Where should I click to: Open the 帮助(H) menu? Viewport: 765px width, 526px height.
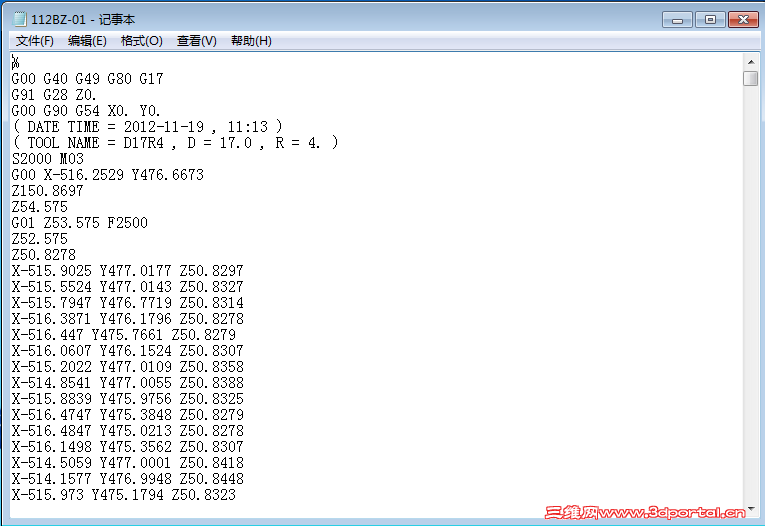tap(251, 41)
